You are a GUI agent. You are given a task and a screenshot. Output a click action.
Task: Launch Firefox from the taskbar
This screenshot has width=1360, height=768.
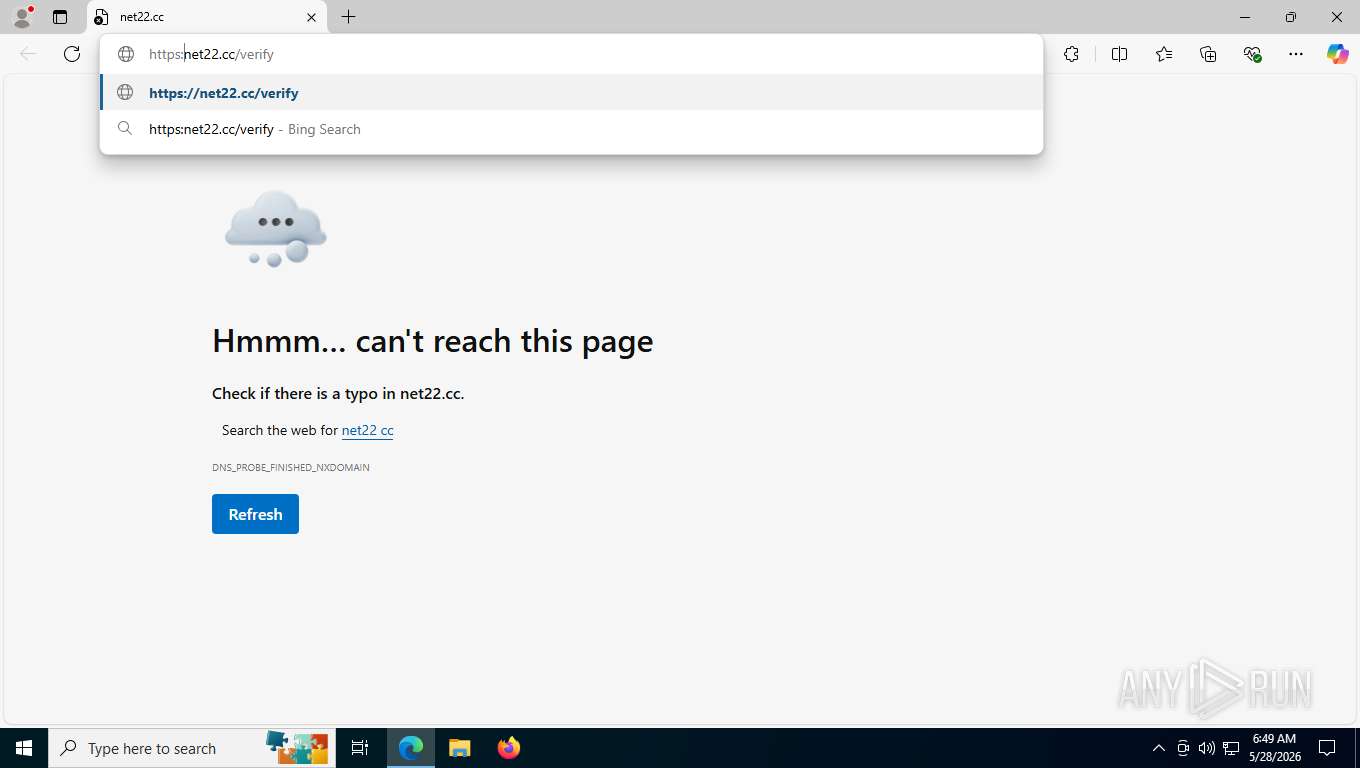pyautogui.click(x=509, y=748)
